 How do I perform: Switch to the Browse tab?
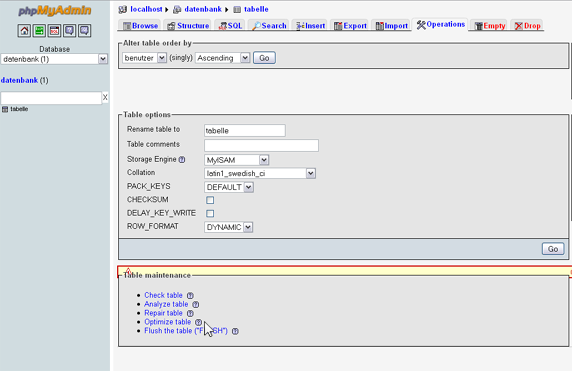(x=140, y=26)
